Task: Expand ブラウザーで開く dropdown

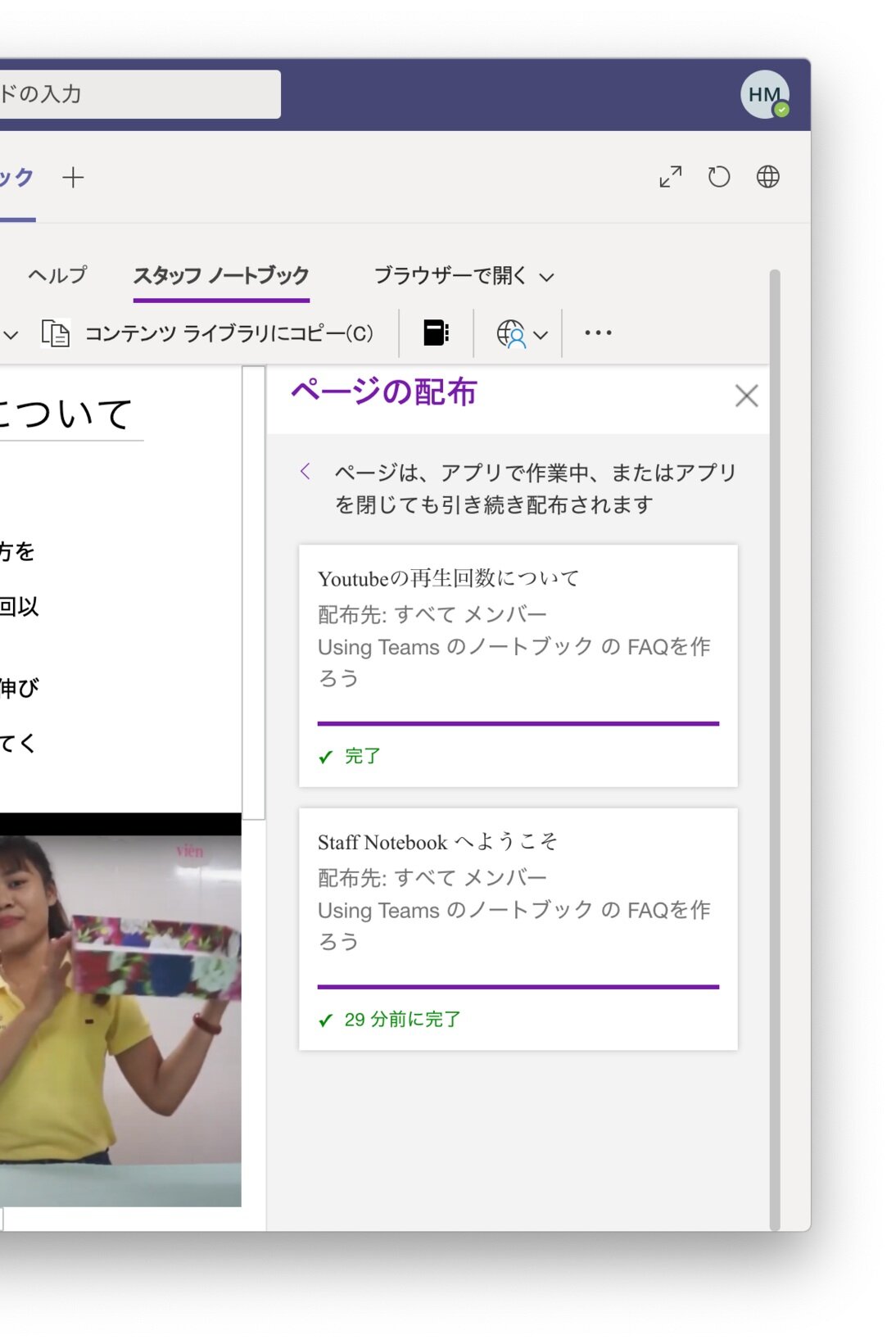Action: pyautogui.click(x=464, y=276)
